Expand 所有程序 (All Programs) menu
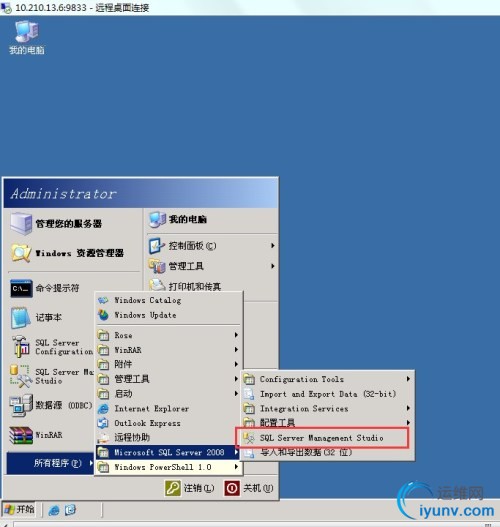Image resolution: width=500 pixels, height=527 pixels. tap(50, 463)
